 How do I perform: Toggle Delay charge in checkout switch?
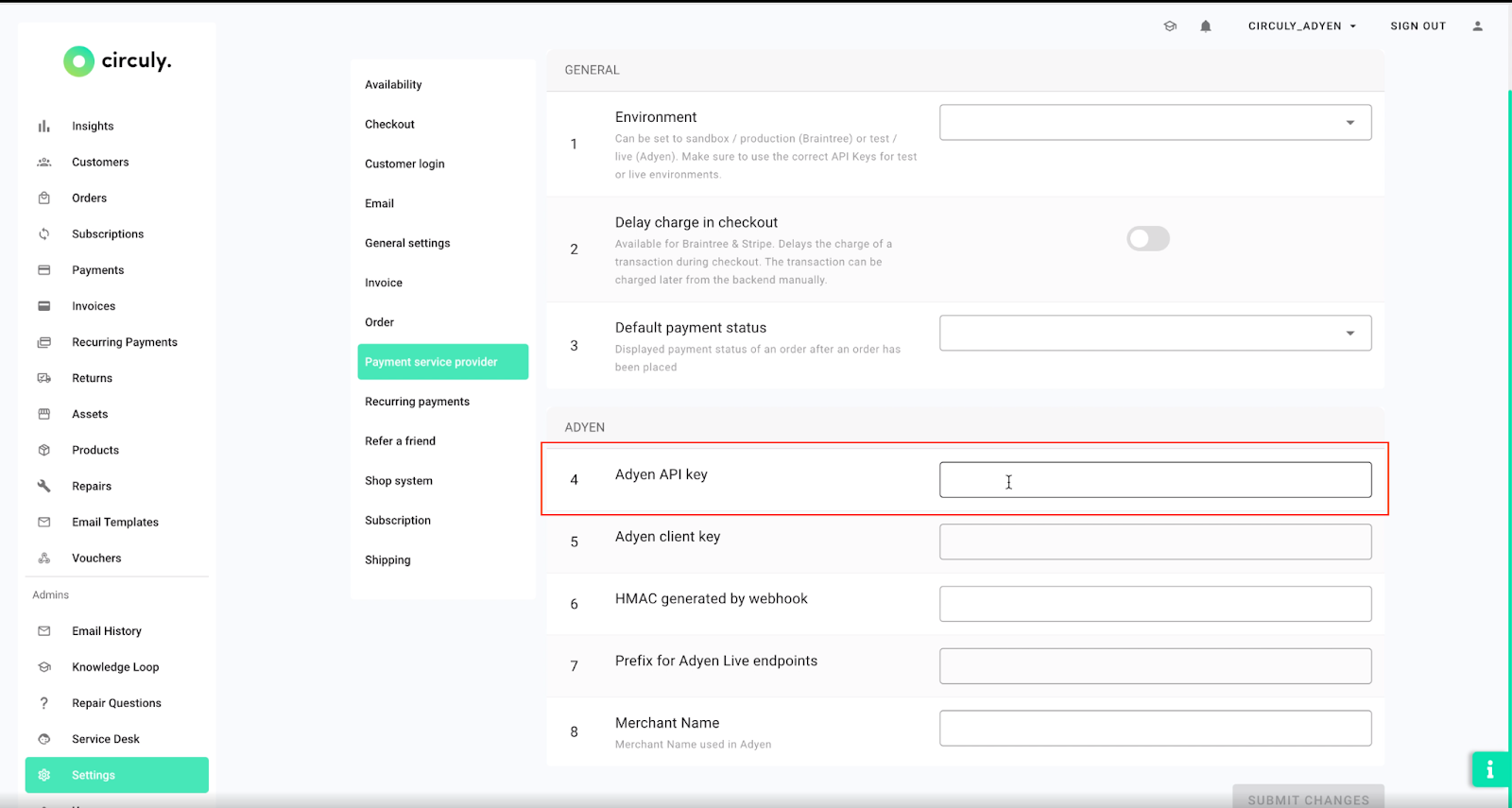[1148, 238]
